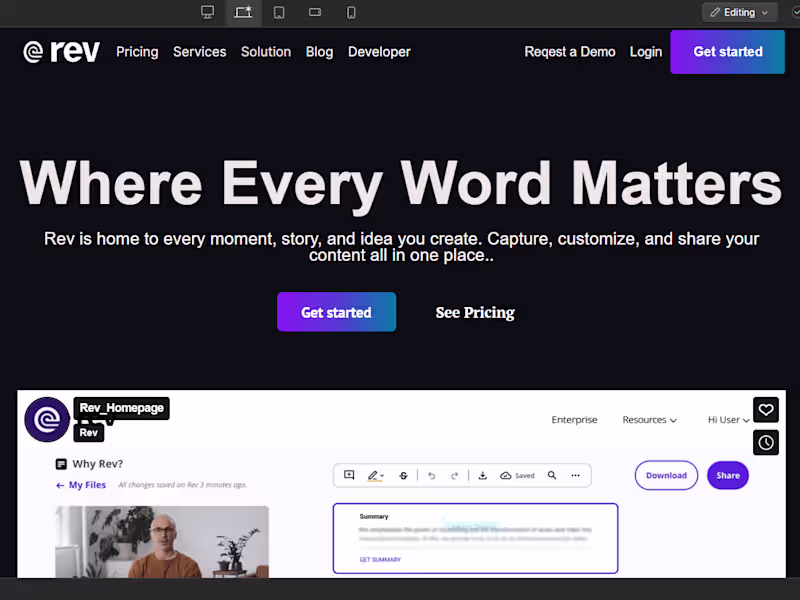Switch to tablet portrait viewport
800x600 pixels.
point(279,12)
